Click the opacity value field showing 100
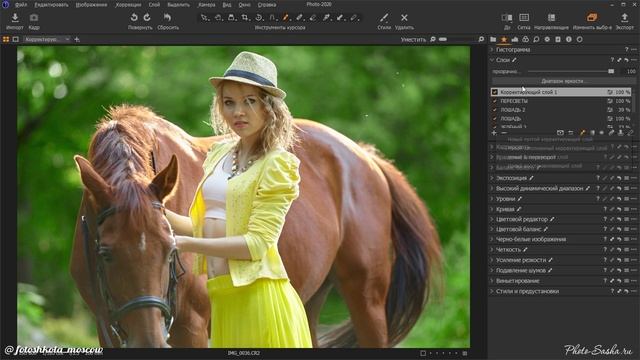The width and height of the screenshot is (640, 360). pos(630,71)
